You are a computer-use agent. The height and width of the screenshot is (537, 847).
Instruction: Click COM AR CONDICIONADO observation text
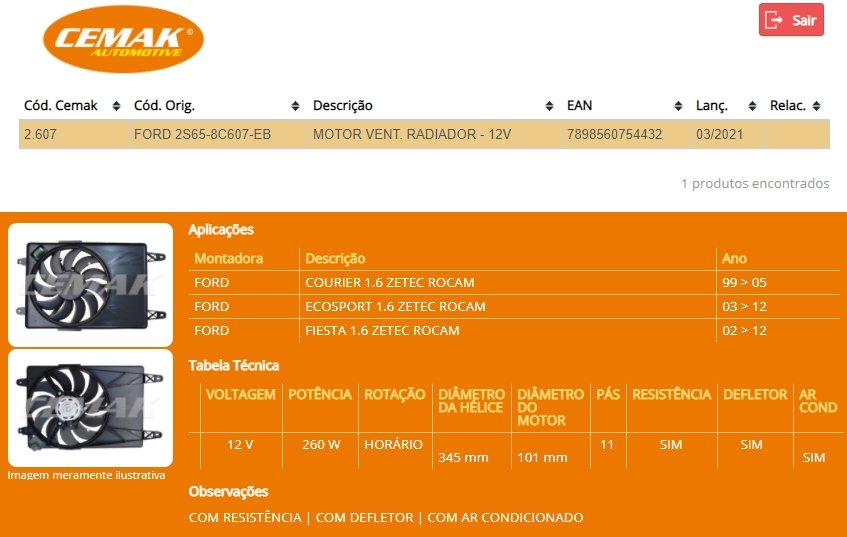[505, 518]
